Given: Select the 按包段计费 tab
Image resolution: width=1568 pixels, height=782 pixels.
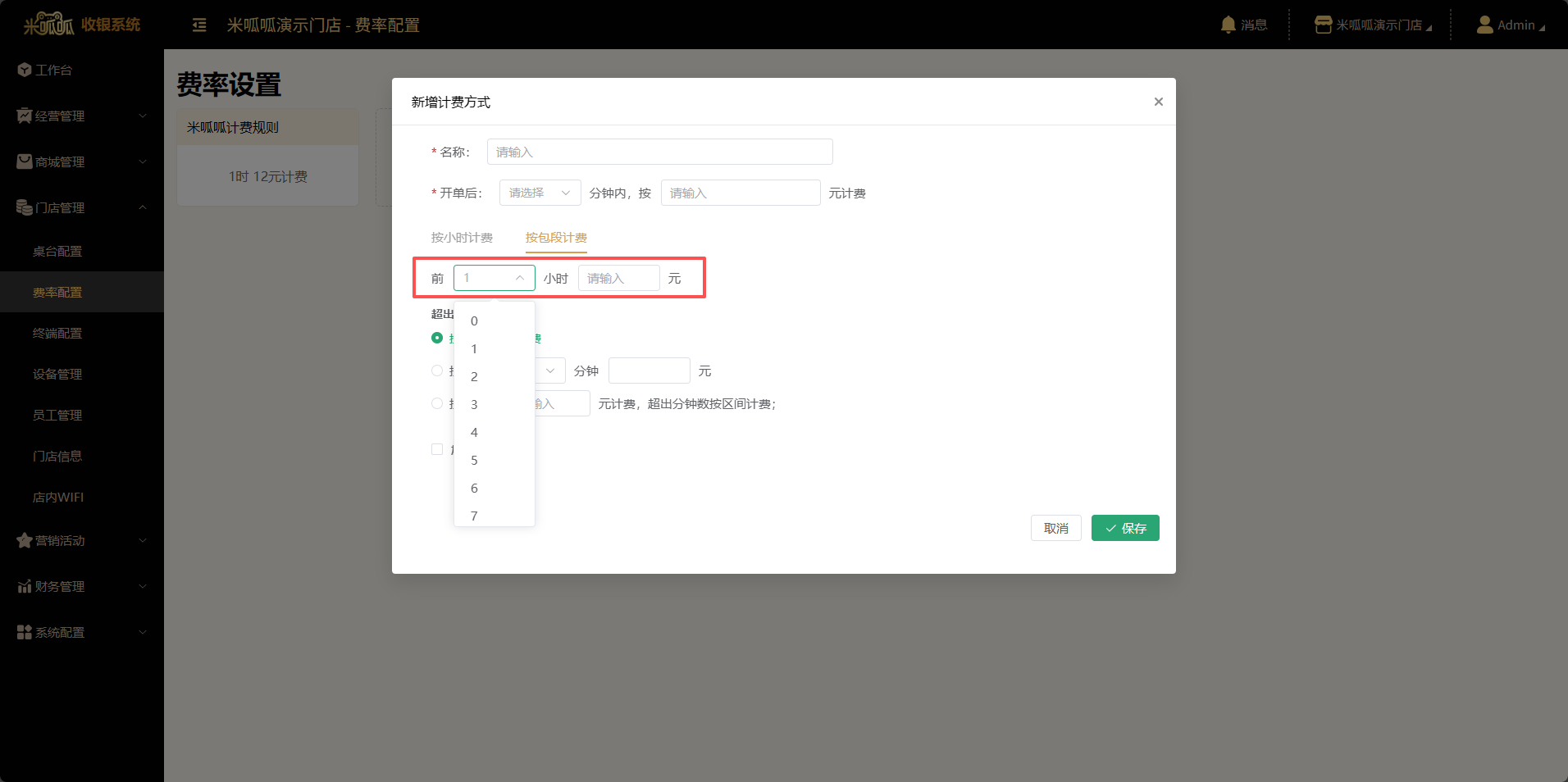Looking at the screenshot, I should (556, 238).
